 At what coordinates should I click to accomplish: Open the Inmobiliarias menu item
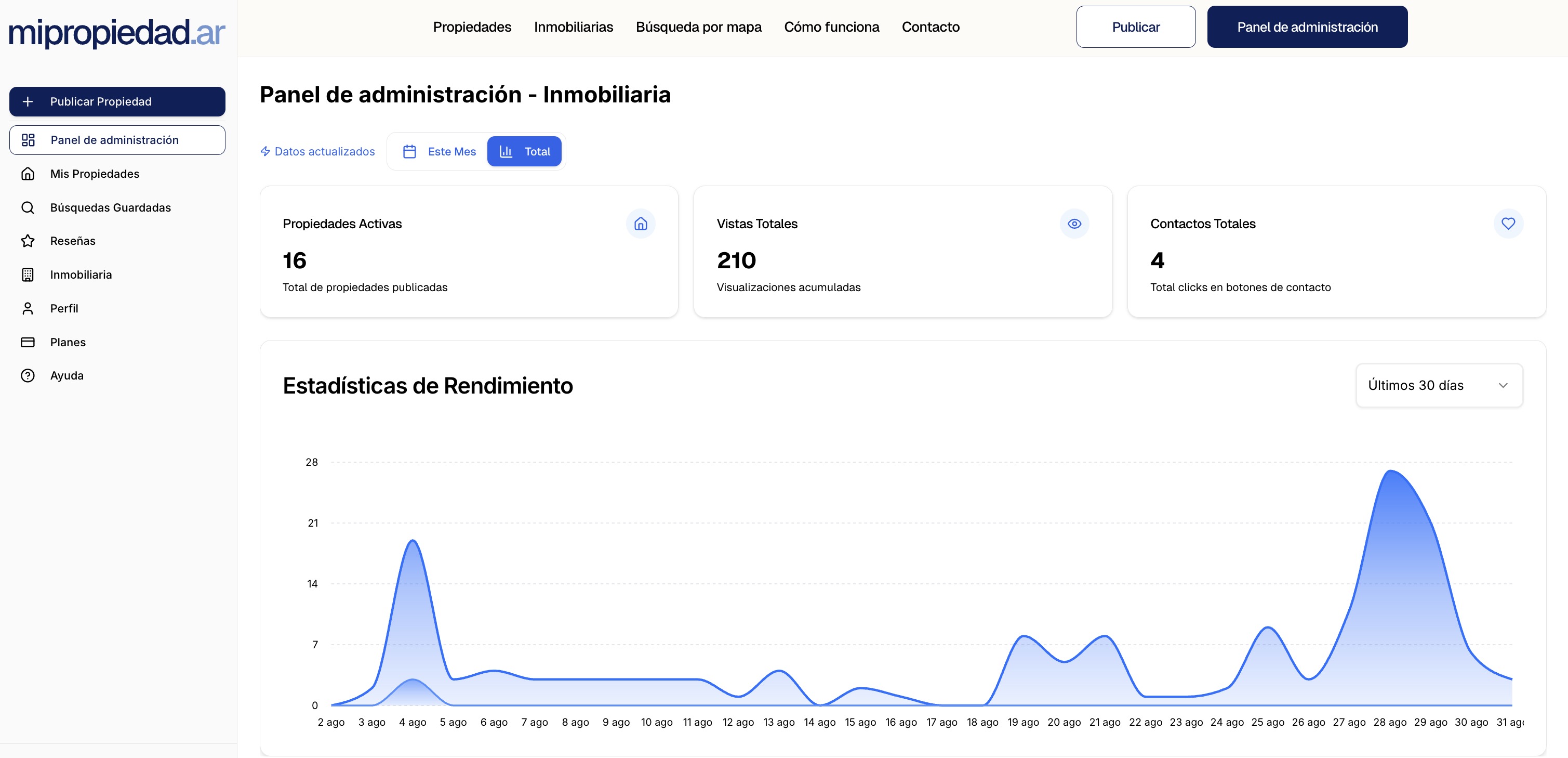(573, 27)
